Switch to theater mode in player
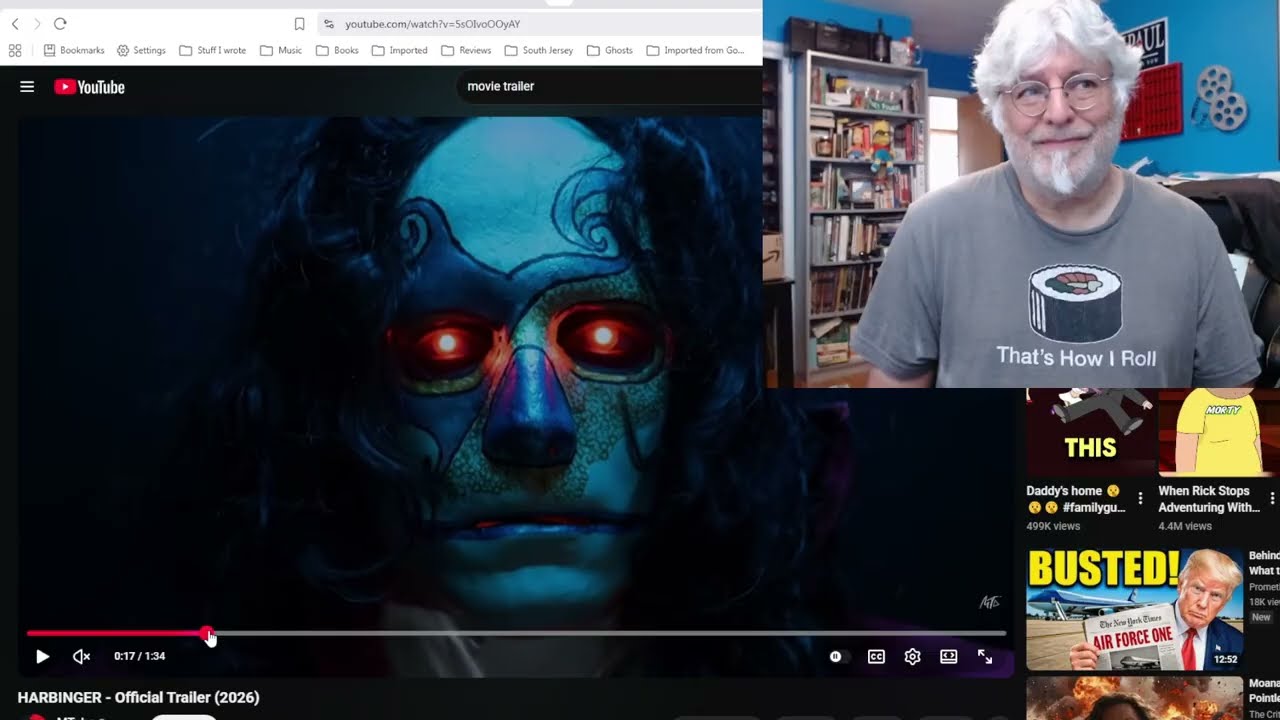This screenshot has height=720, width=1280. 949,656
